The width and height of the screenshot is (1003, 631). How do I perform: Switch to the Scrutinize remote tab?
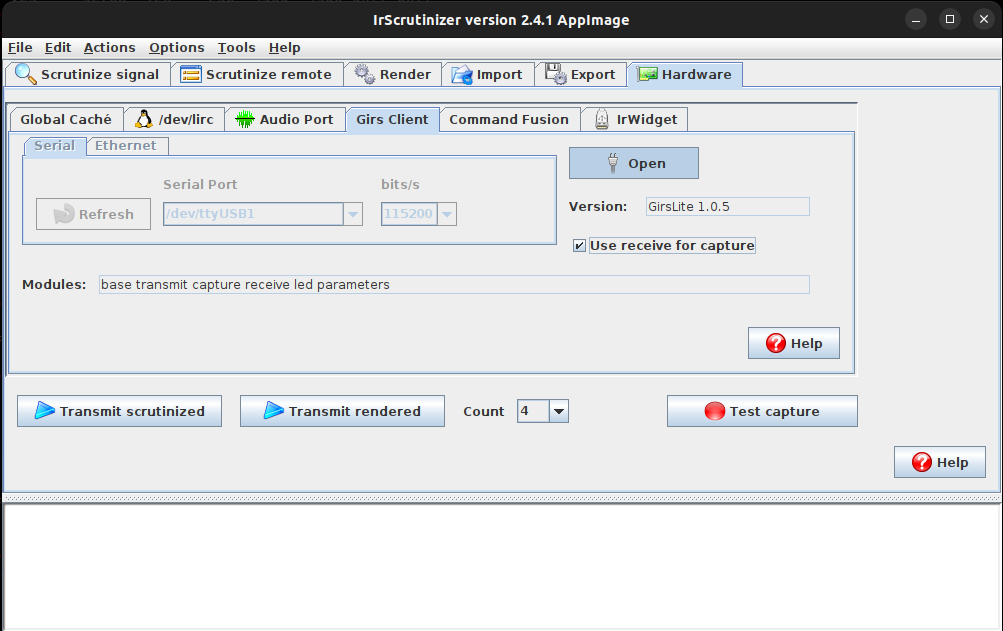pos(256,75)
